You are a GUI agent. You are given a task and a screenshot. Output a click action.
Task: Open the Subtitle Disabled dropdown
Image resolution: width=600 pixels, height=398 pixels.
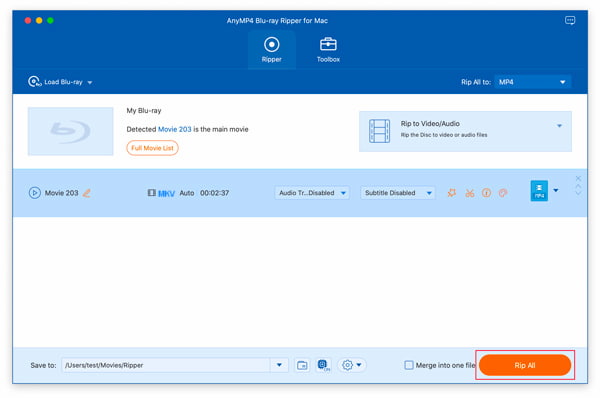[398, 193]
